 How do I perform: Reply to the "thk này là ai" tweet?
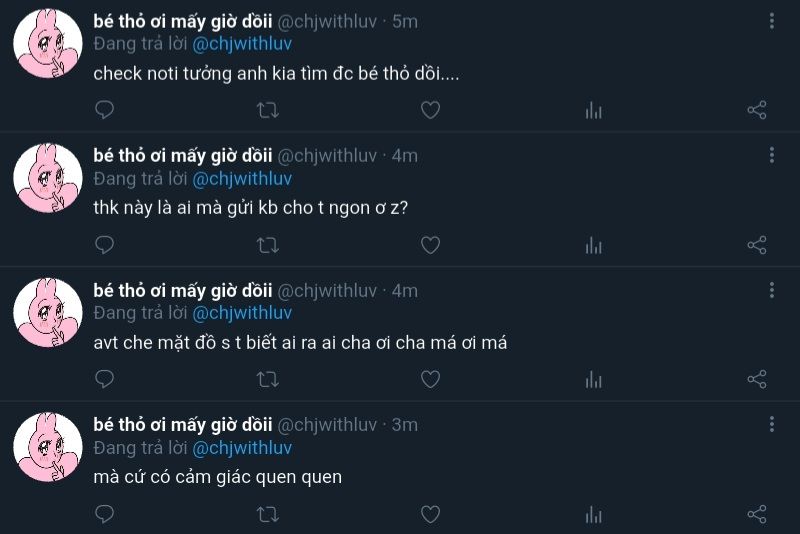click(x=104, y=244)
